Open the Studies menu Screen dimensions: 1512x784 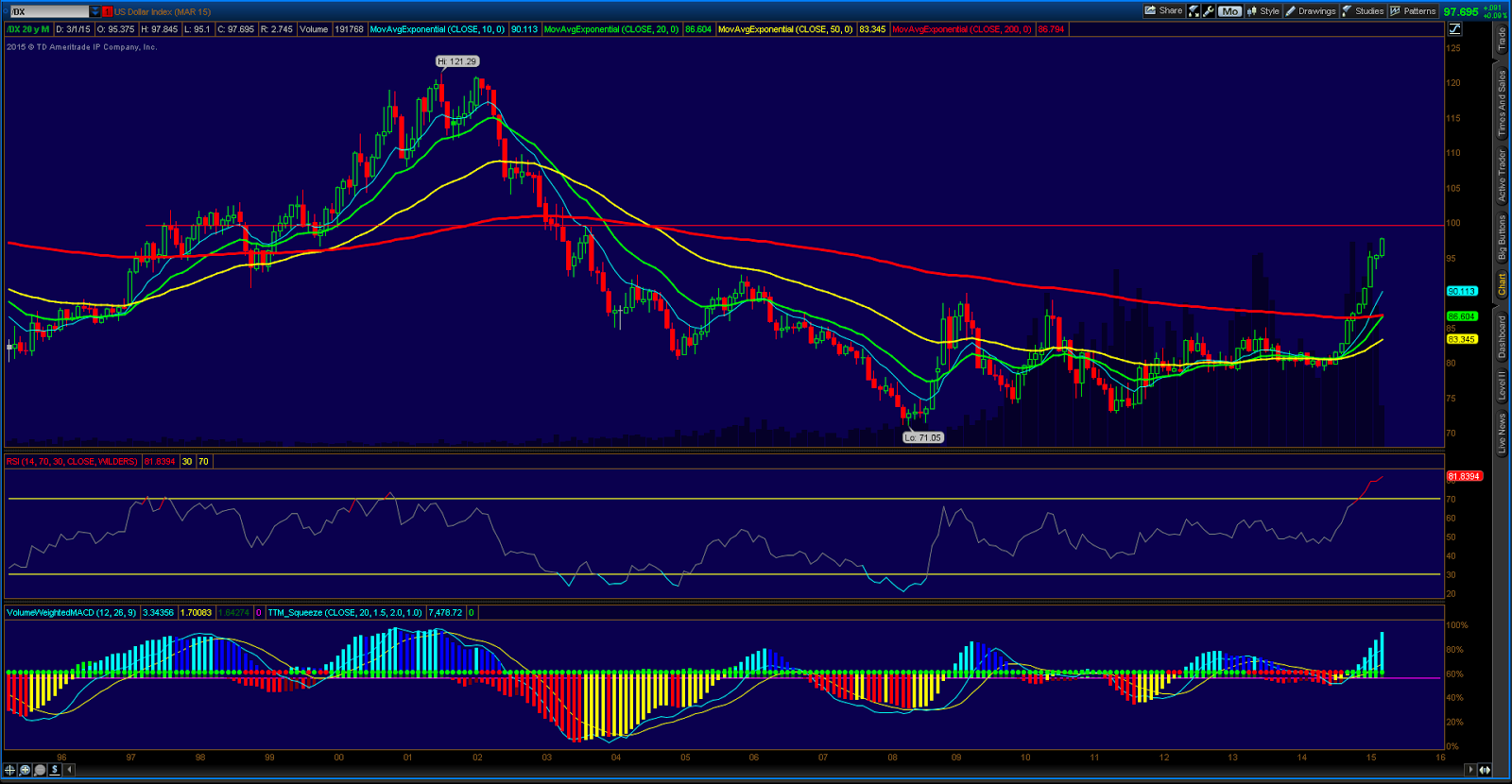pos(1364,11)
